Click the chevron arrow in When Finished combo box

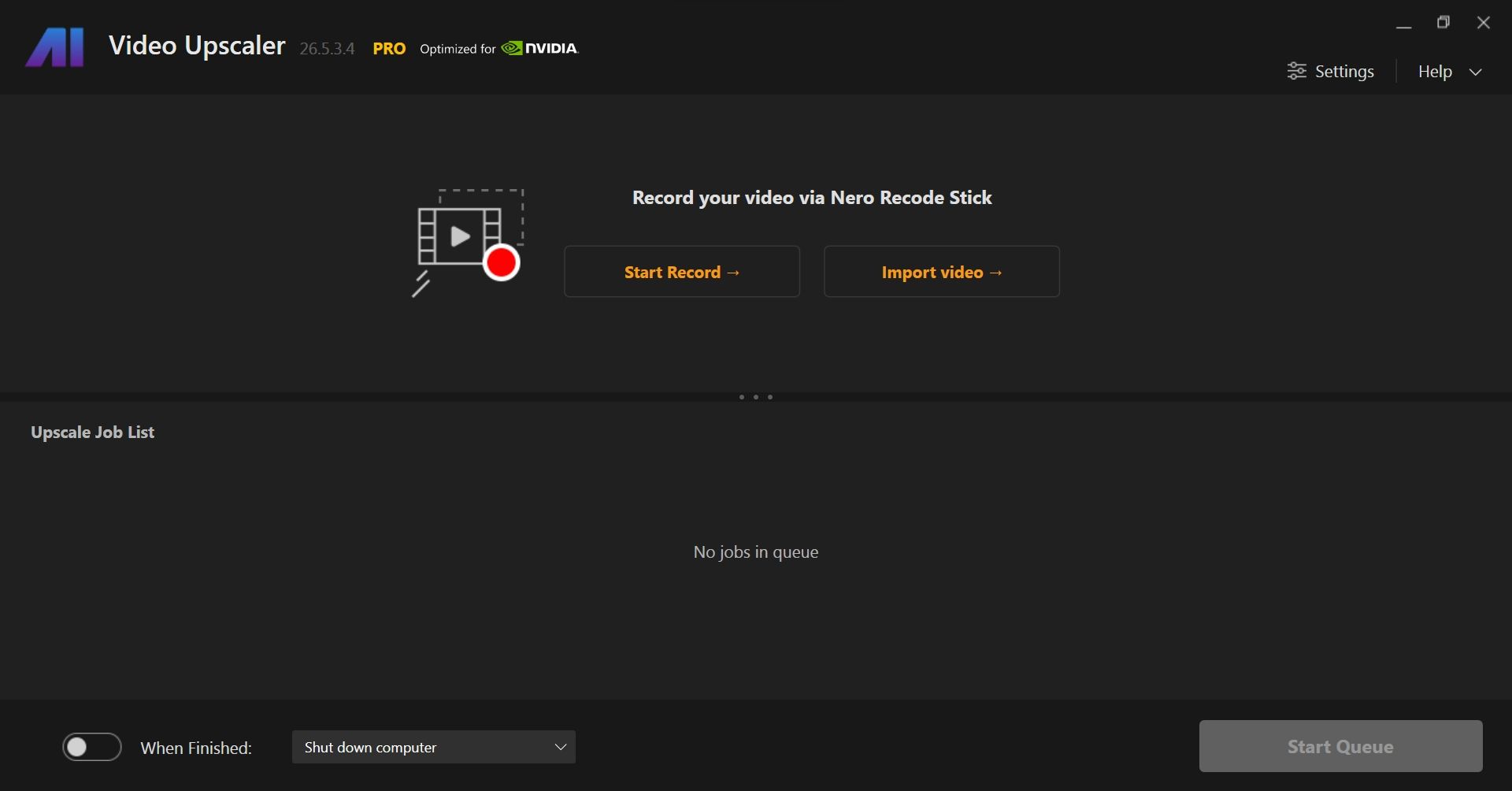point(561,747)
